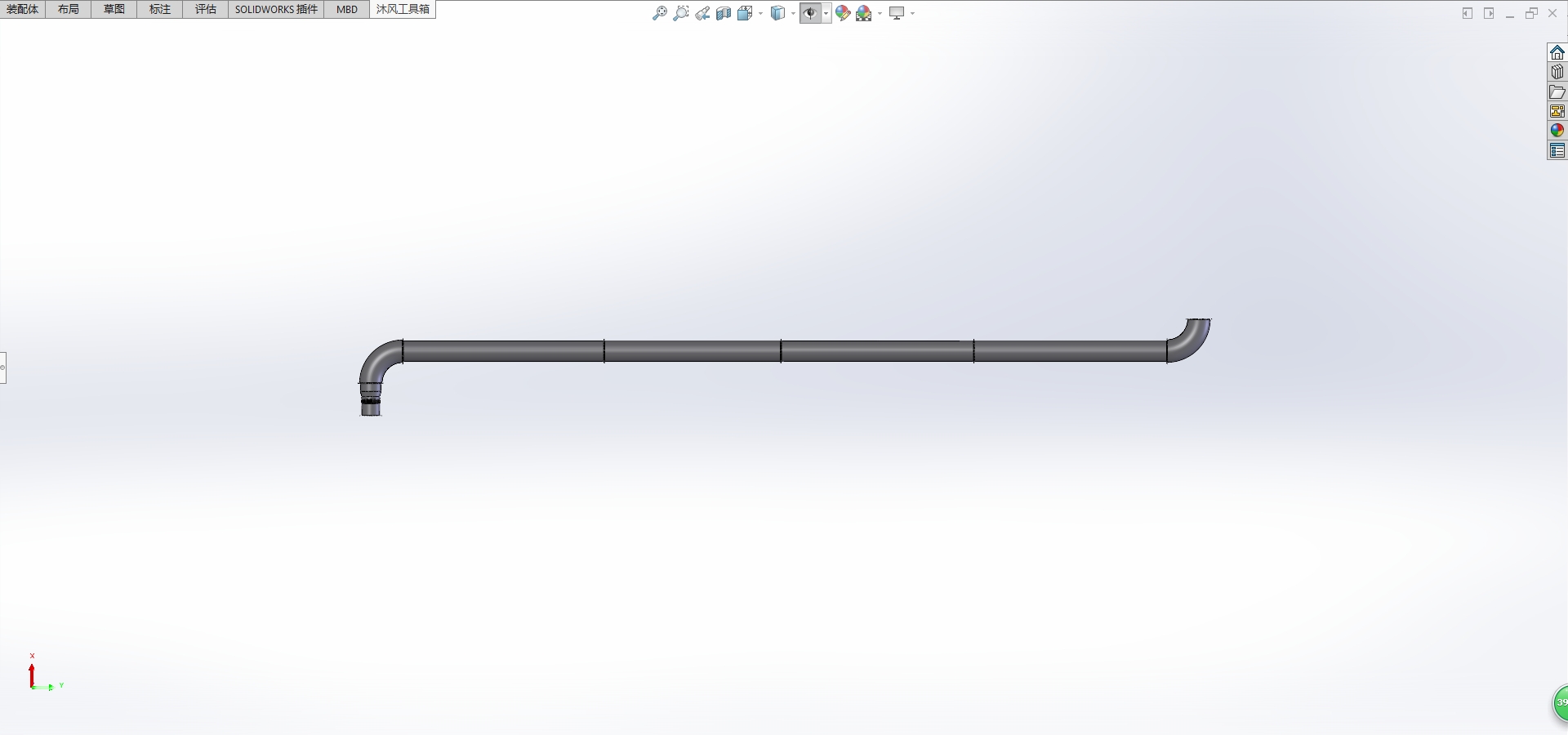Image resolution: width=1568 pixels, height=735 pixels.
Task: Open the Display Style dropdown arrow
Action: [793, 13]
